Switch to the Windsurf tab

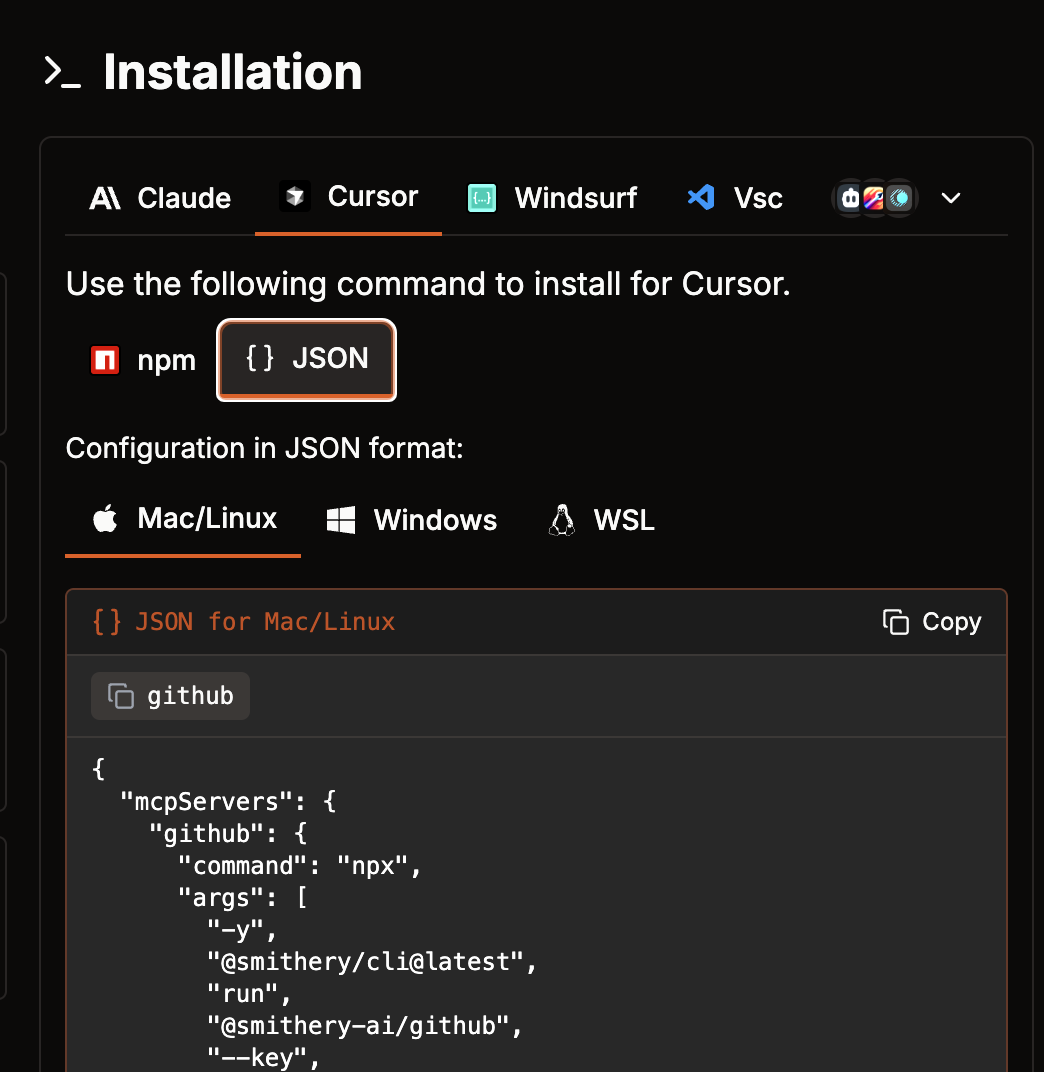click(552, 198)
